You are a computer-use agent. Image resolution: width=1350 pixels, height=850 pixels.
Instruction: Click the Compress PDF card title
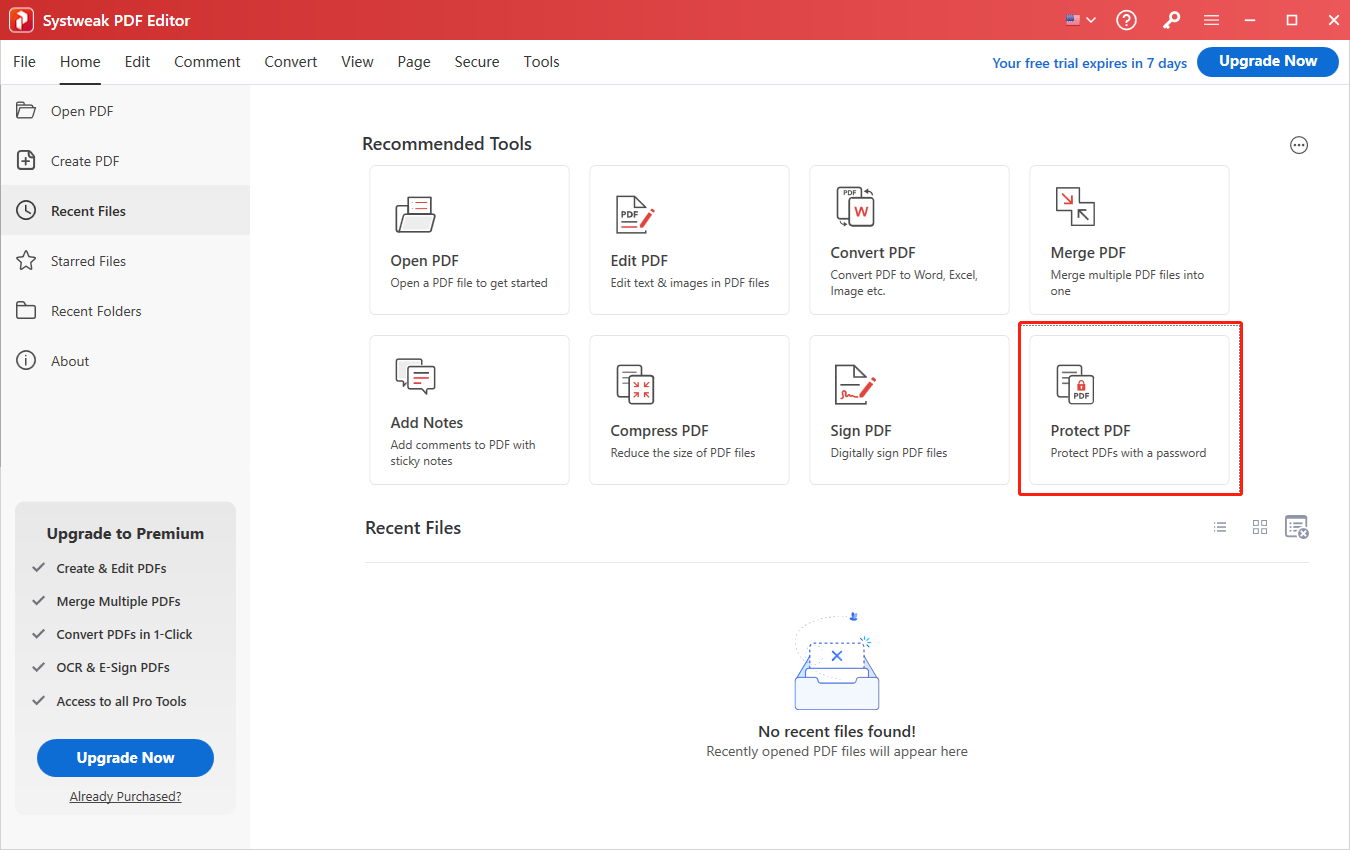click(x=659, y=431)
